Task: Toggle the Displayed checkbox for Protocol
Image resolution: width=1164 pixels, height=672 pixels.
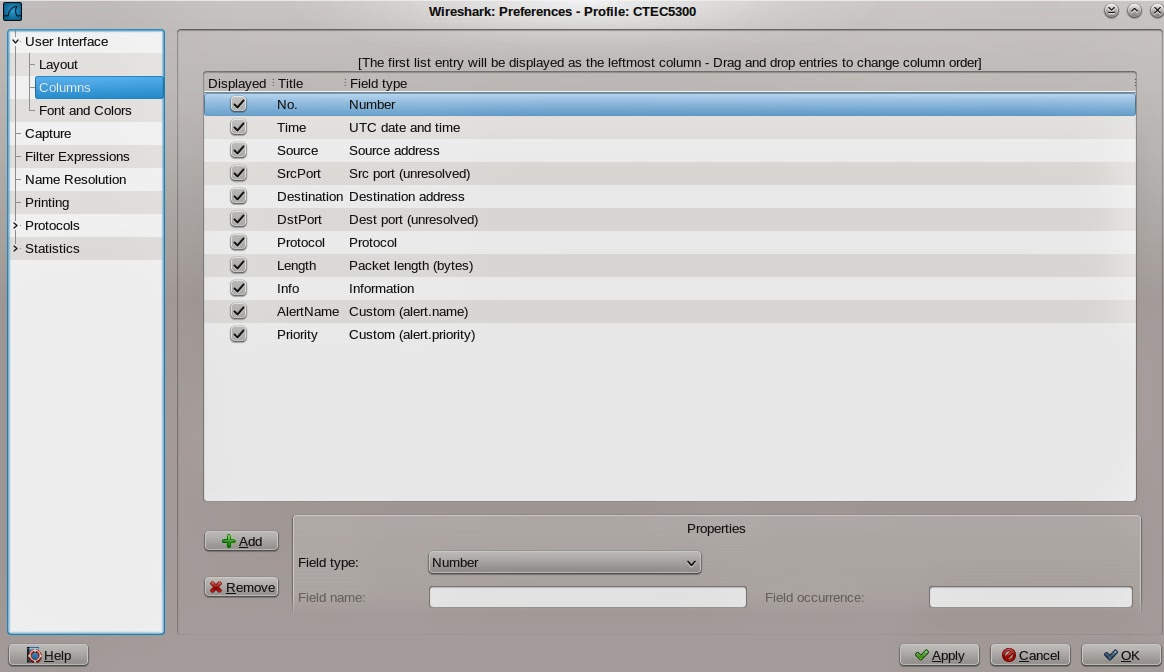Action: (238, 242)
